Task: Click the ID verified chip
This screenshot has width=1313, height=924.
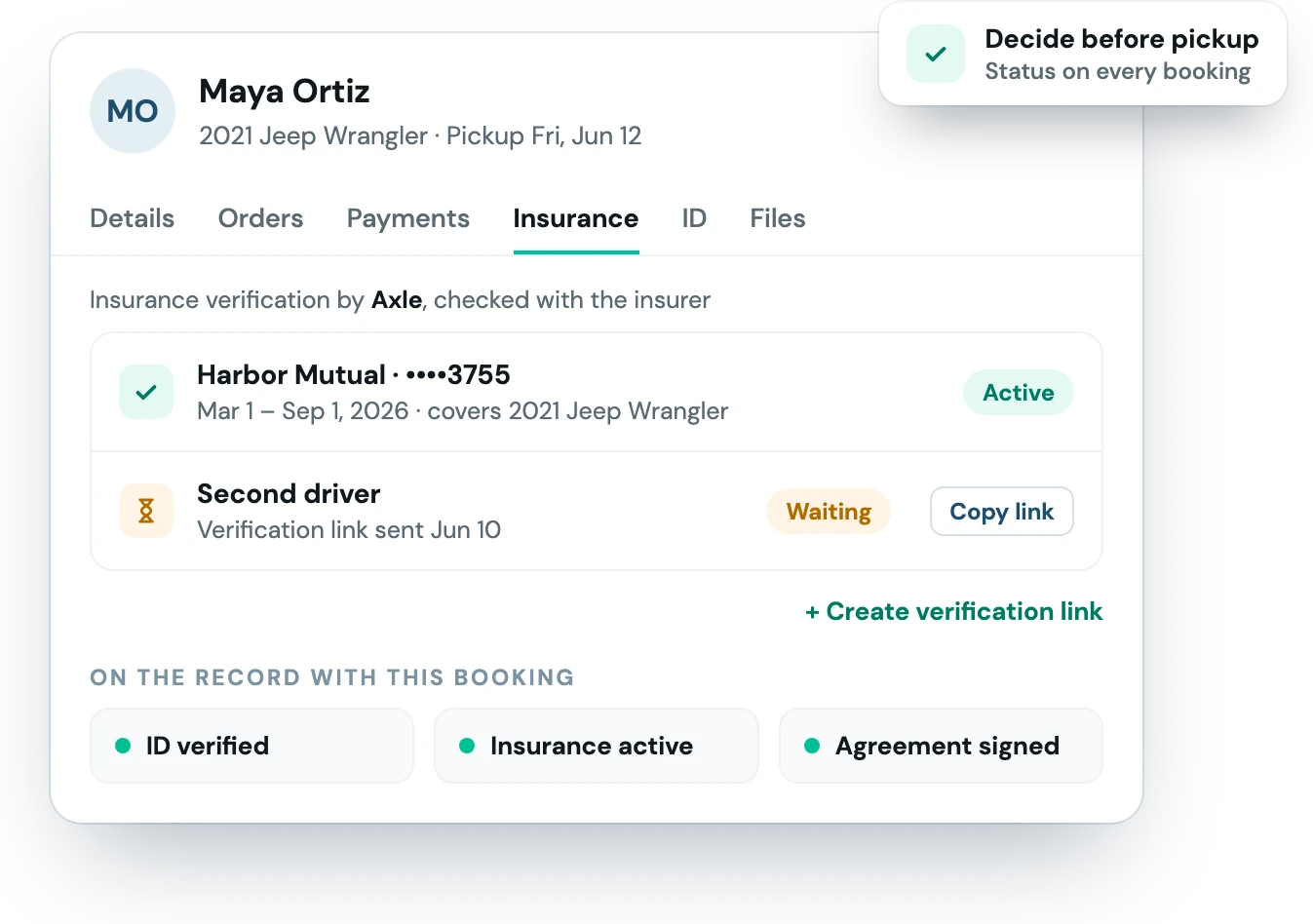Action: click(x=251, y=746)
